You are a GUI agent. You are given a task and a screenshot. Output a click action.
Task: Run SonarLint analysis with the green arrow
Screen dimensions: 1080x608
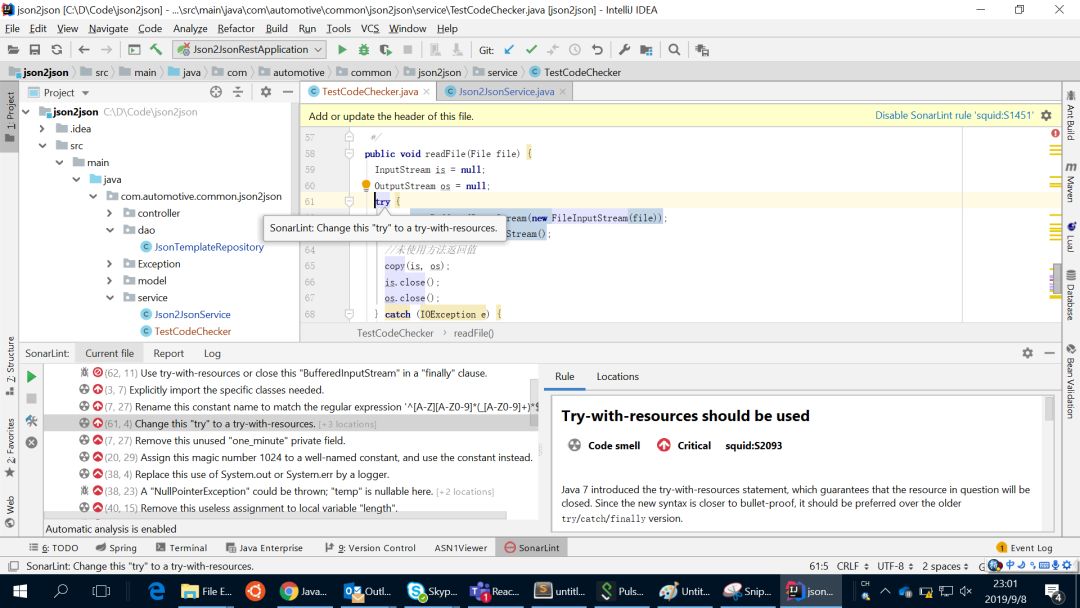pyautogui.click(x=31, y=377)
